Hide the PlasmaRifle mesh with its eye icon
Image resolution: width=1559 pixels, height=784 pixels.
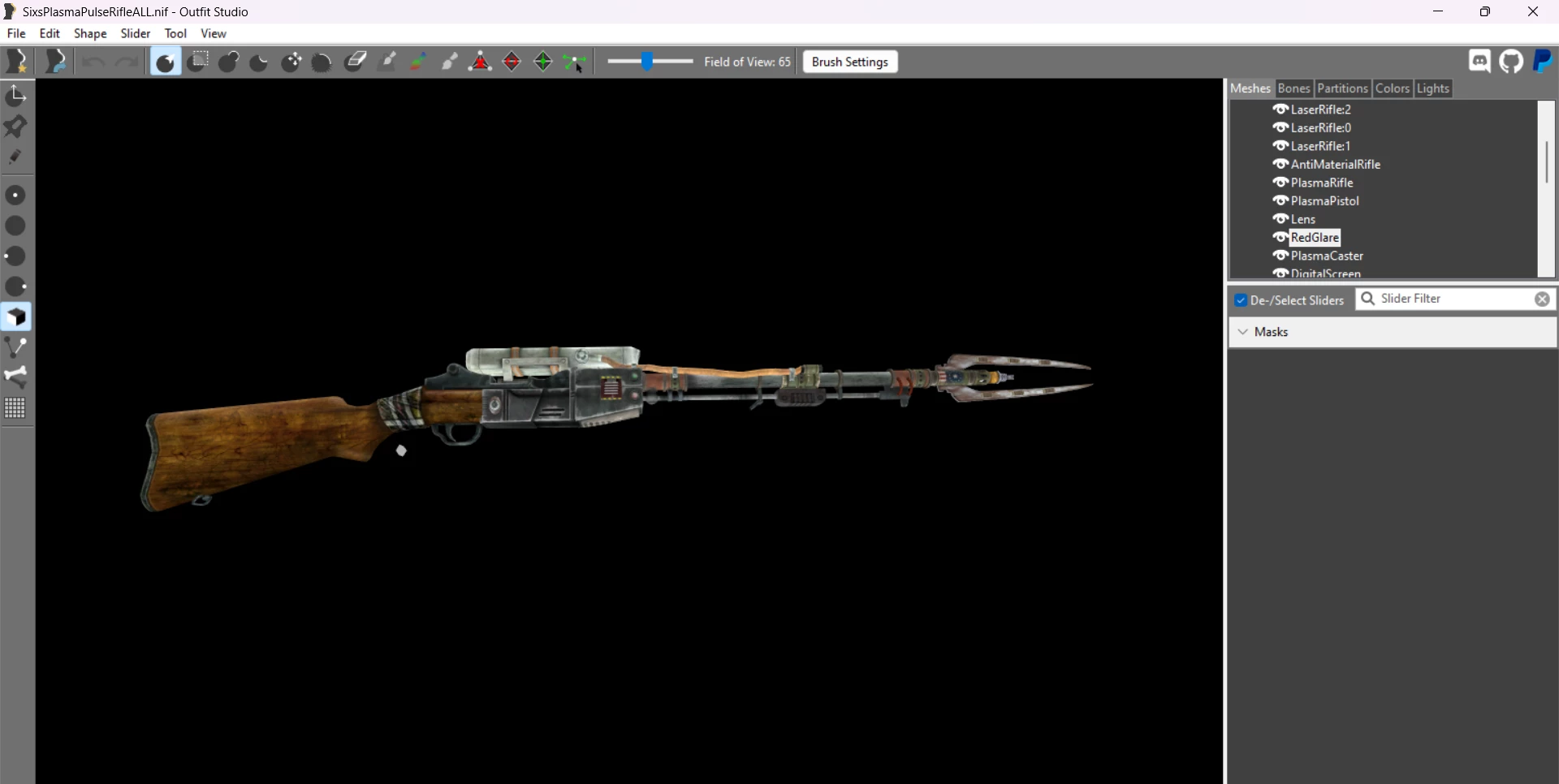pos(1280,183)
